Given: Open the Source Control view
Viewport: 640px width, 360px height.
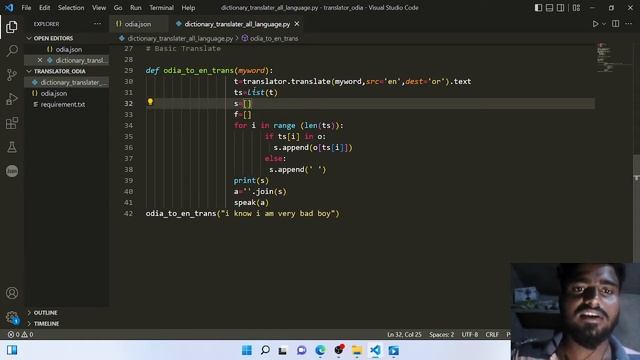Looking at the screenshot, I should point(12,75).
